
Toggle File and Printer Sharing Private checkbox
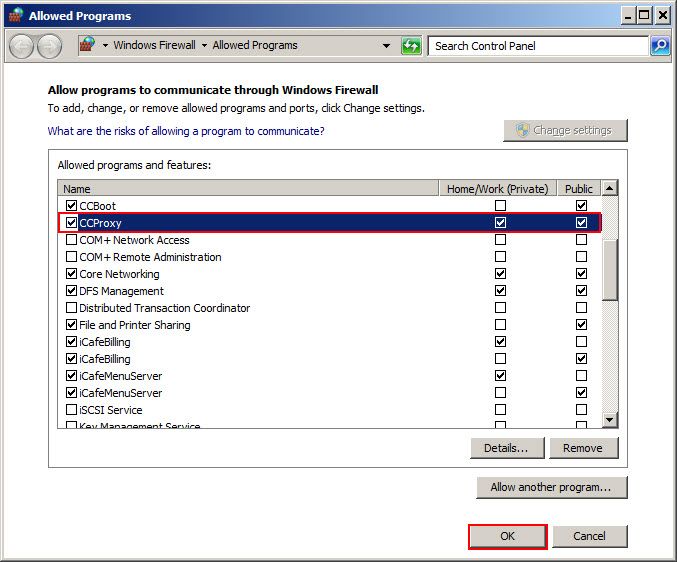coord(500,325)
